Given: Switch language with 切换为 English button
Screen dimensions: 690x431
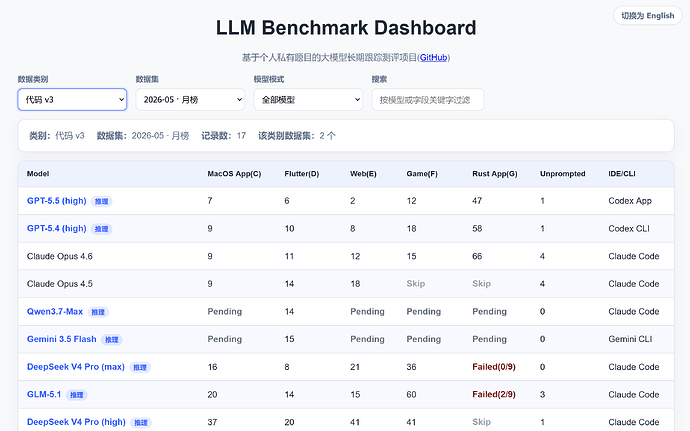Looking at the screenshot, I should [x=647, y=16].
